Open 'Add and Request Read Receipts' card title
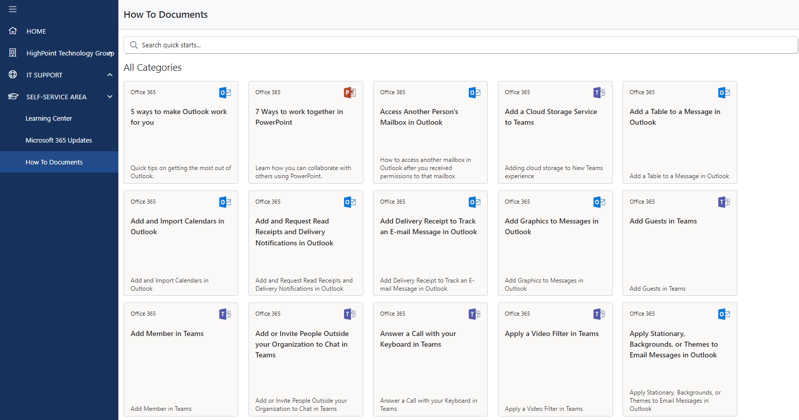799x420 pixels. point(294,232)
